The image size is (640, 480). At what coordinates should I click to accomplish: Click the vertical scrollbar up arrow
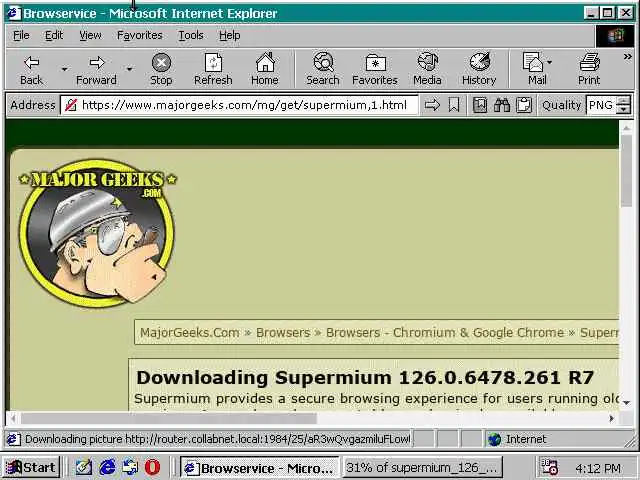pos(626,128)
